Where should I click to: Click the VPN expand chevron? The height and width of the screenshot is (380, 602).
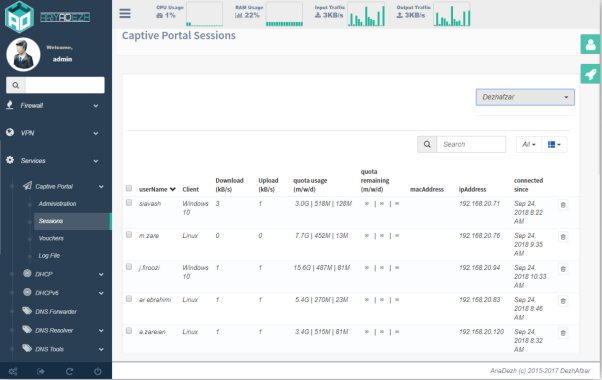pyautogui.click(x=96, y=133)
